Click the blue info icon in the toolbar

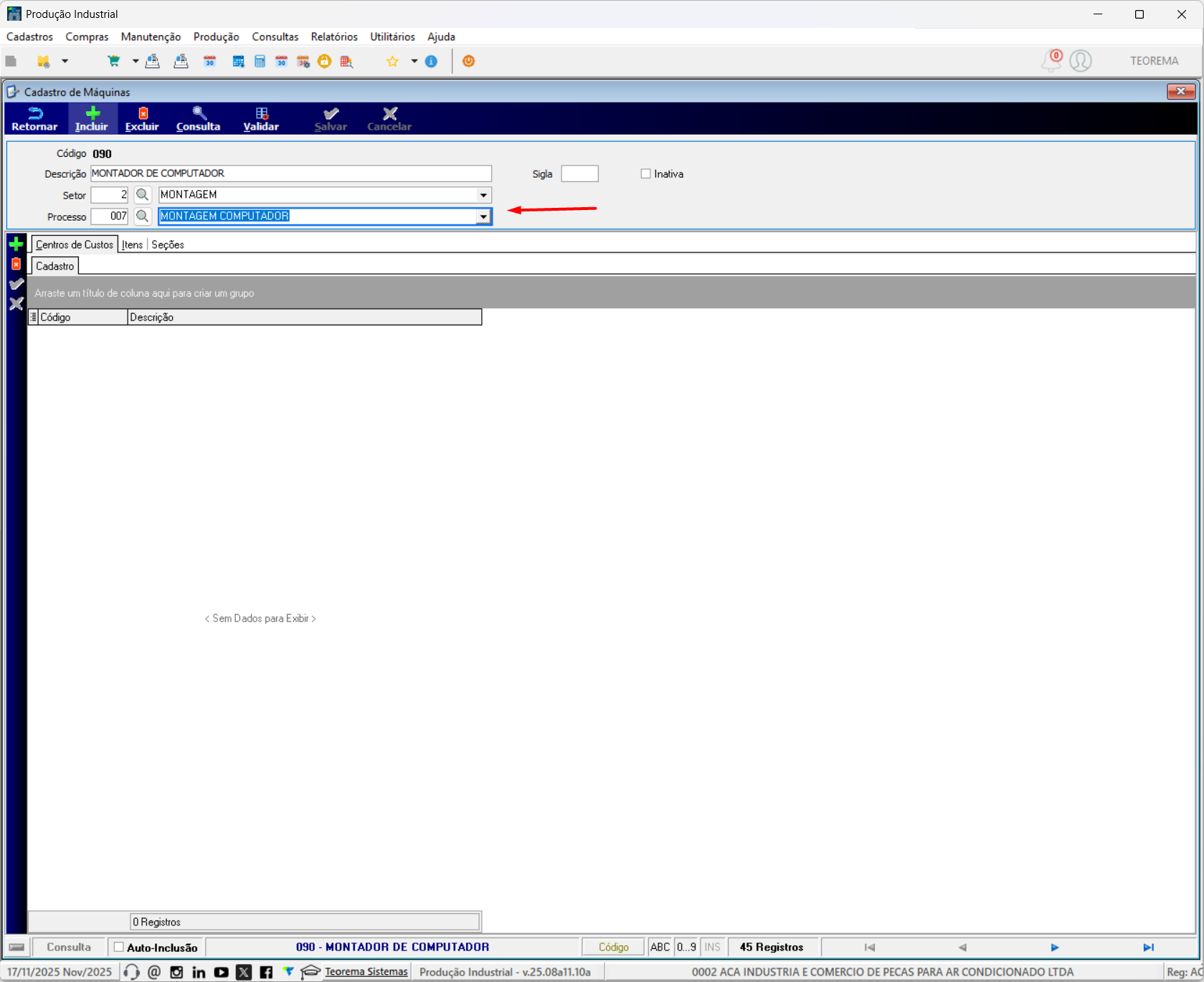(431, 61)
